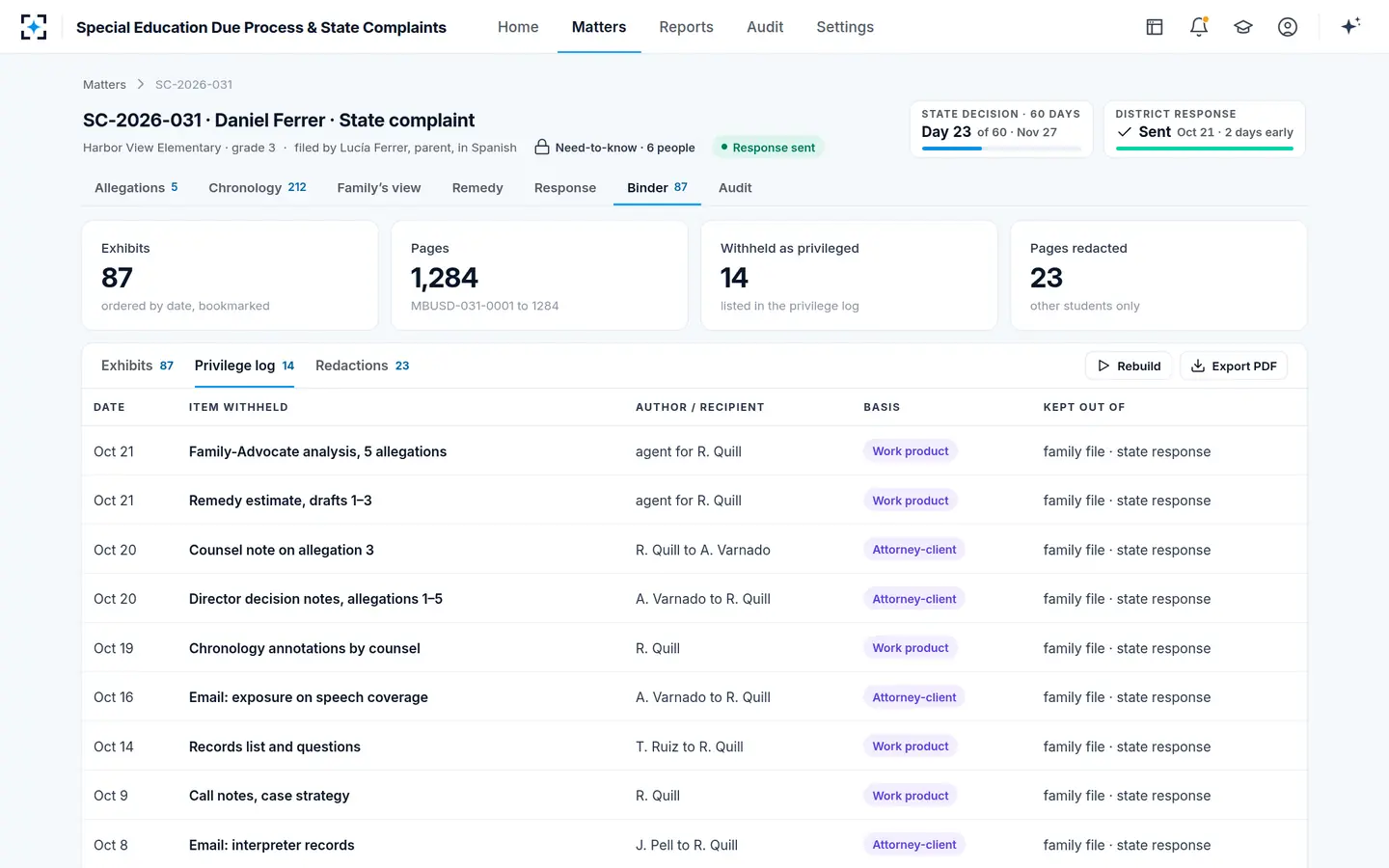Click the Export PDF button
Image resolution: width=1389 pixels, height=868 pixels.
1234,366
